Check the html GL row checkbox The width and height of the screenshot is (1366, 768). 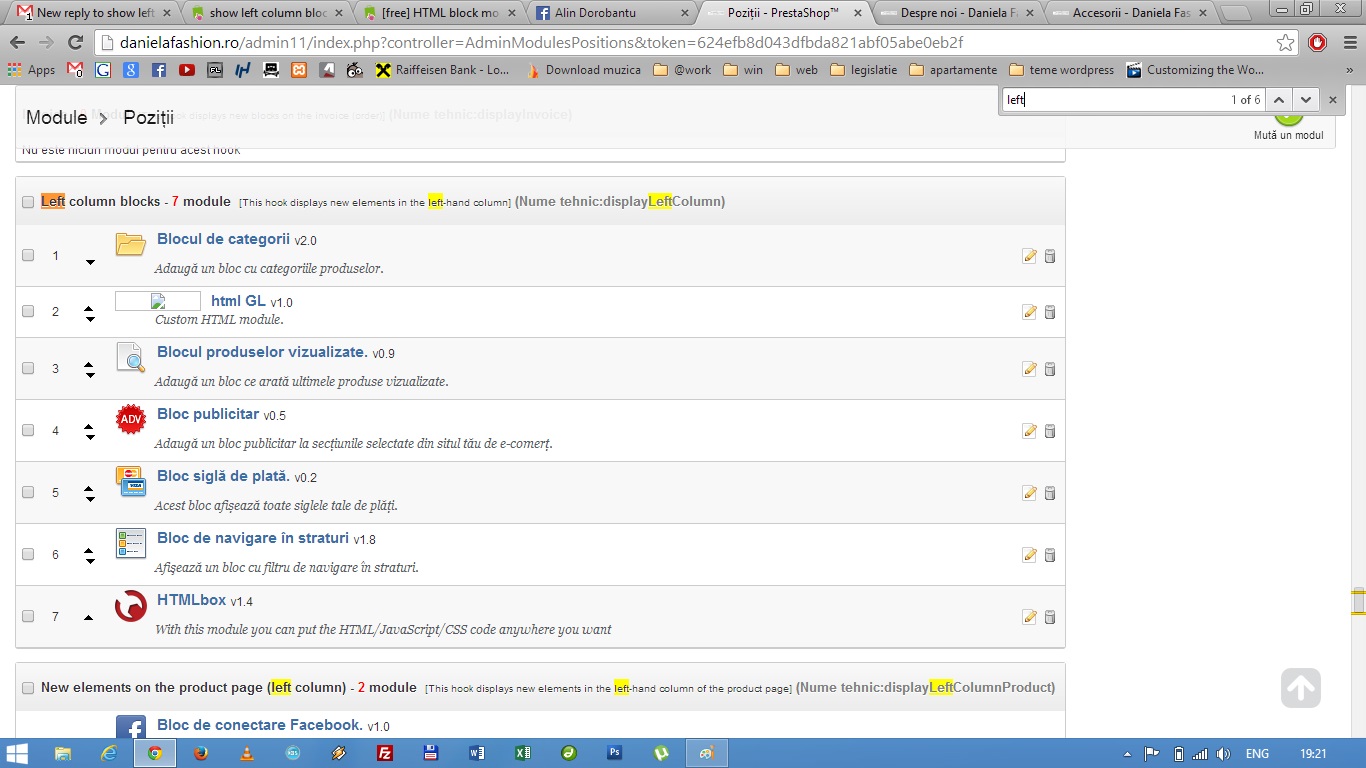pyautogui.click(x=28, y=311)
